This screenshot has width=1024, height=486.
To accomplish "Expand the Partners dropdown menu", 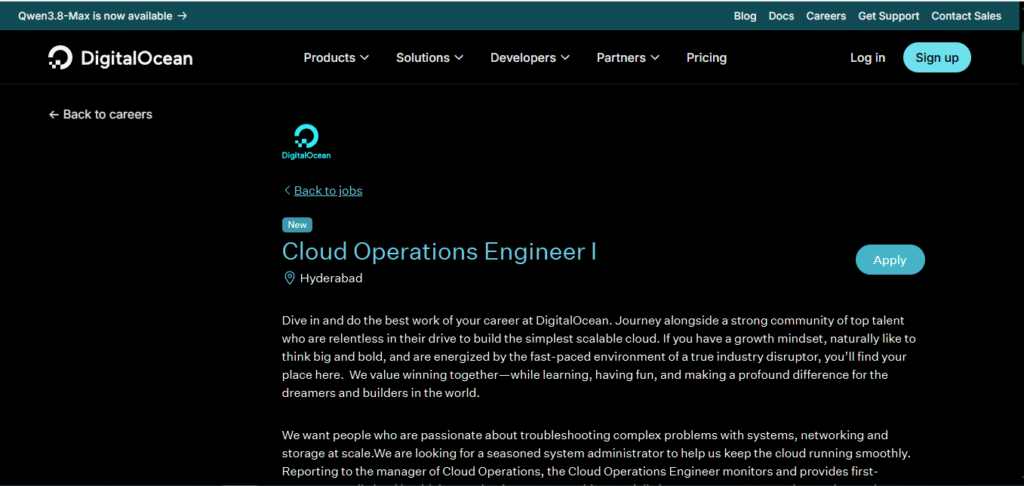I will click(x=628, y=57).
